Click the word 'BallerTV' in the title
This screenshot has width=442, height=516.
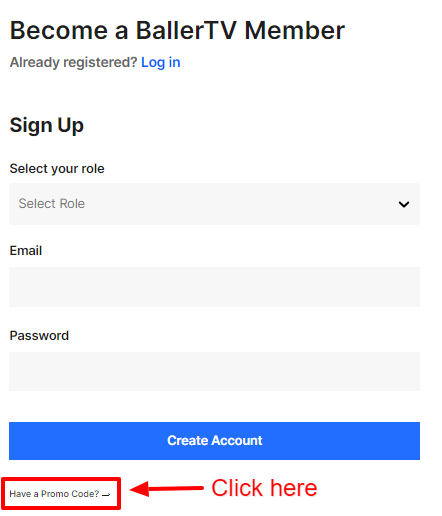[x=186, y=30]
